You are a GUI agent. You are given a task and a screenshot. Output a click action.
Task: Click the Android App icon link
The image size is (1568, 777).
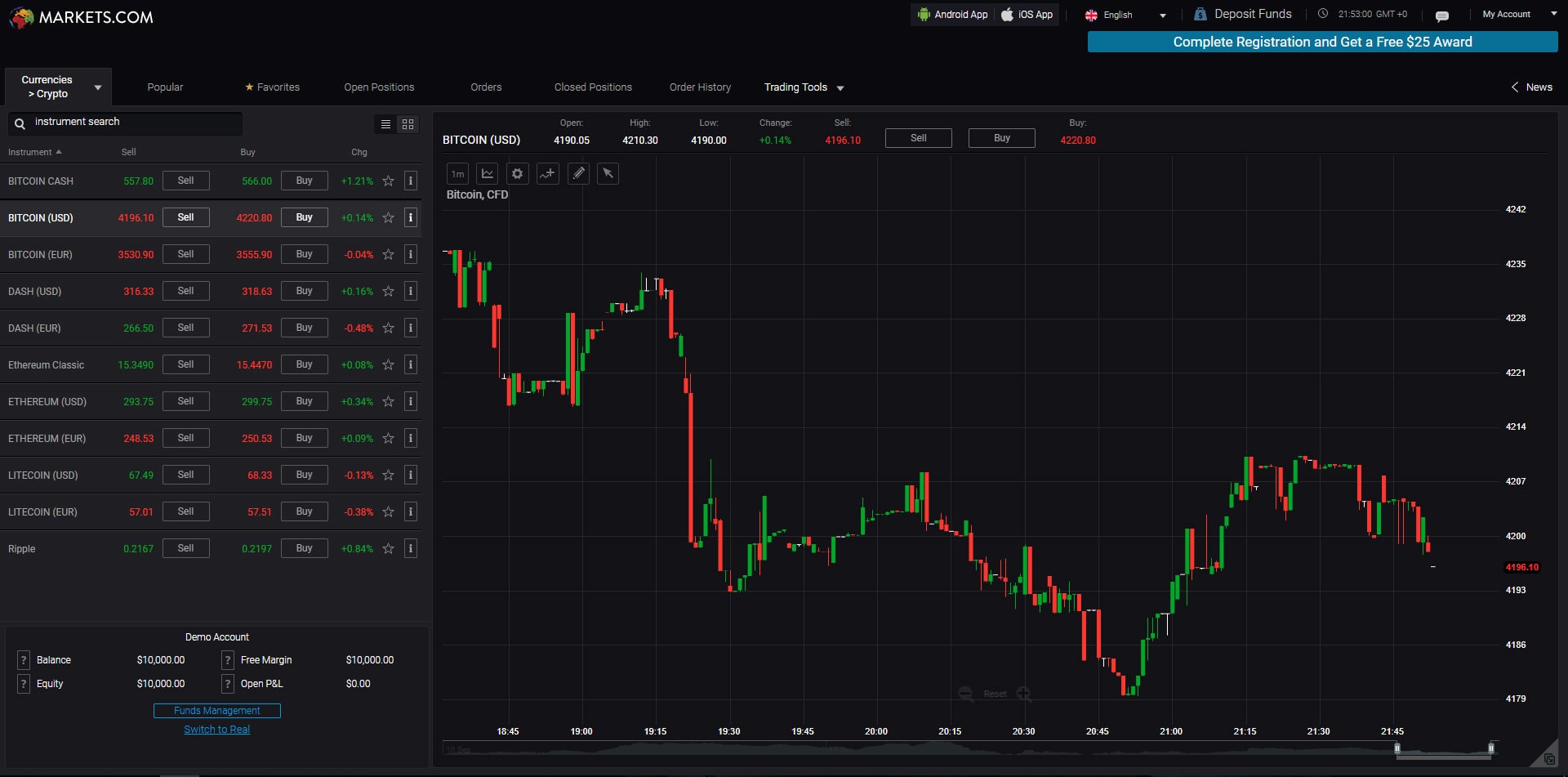[952, 15]
